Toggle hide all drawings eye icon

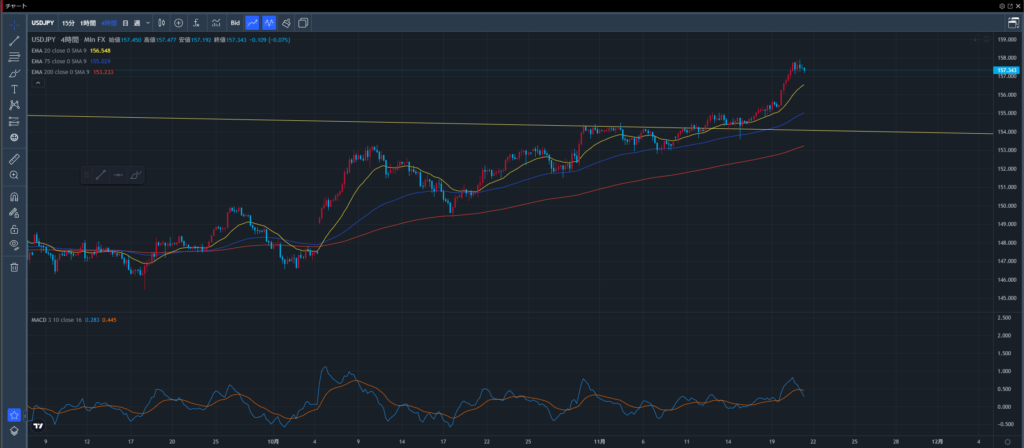pyautogui.click(x=14, y=244)
